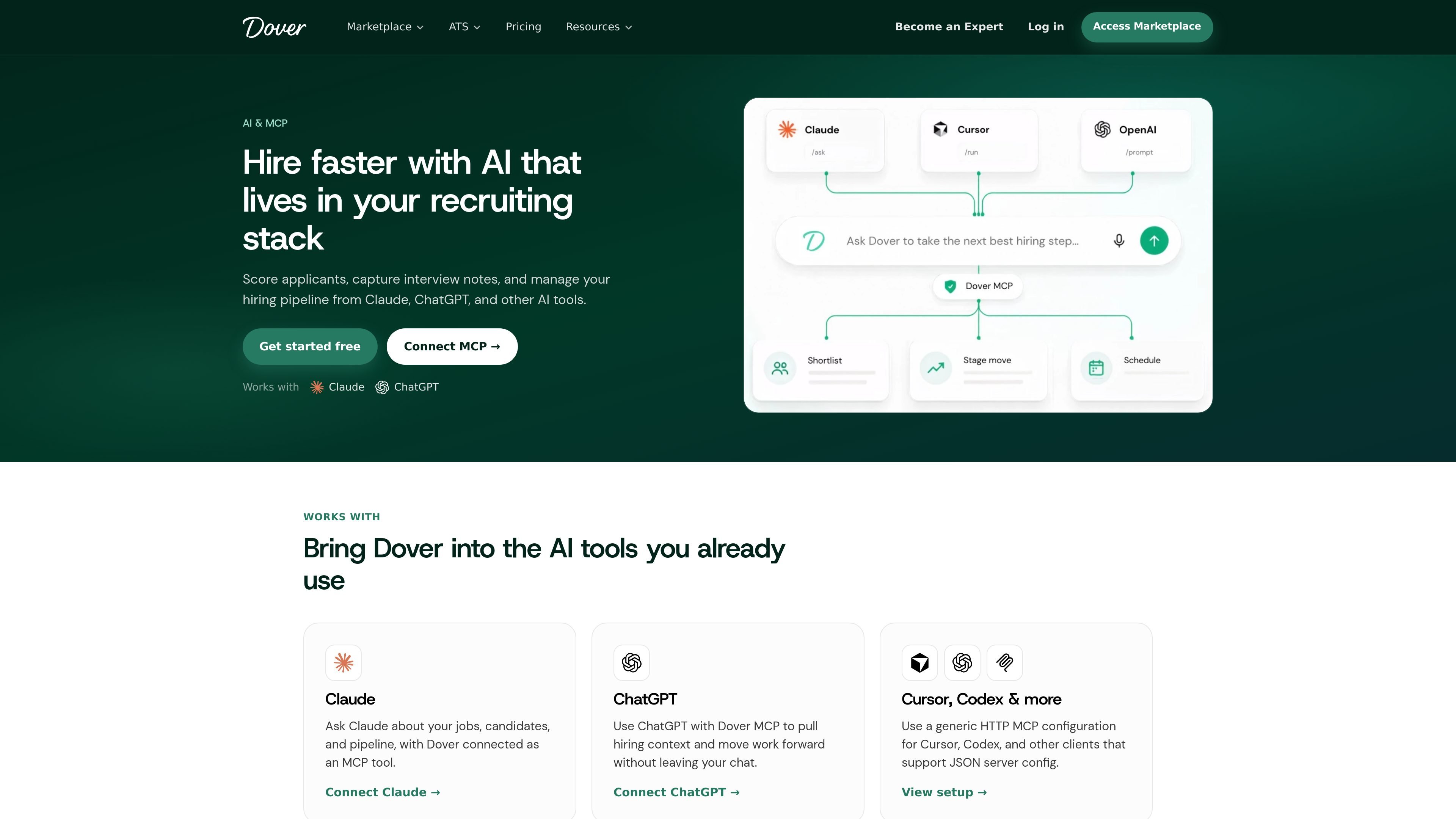The image size is (1456, 819).
Task: Click the Dover logo in the header
Action: pos(274,27)
